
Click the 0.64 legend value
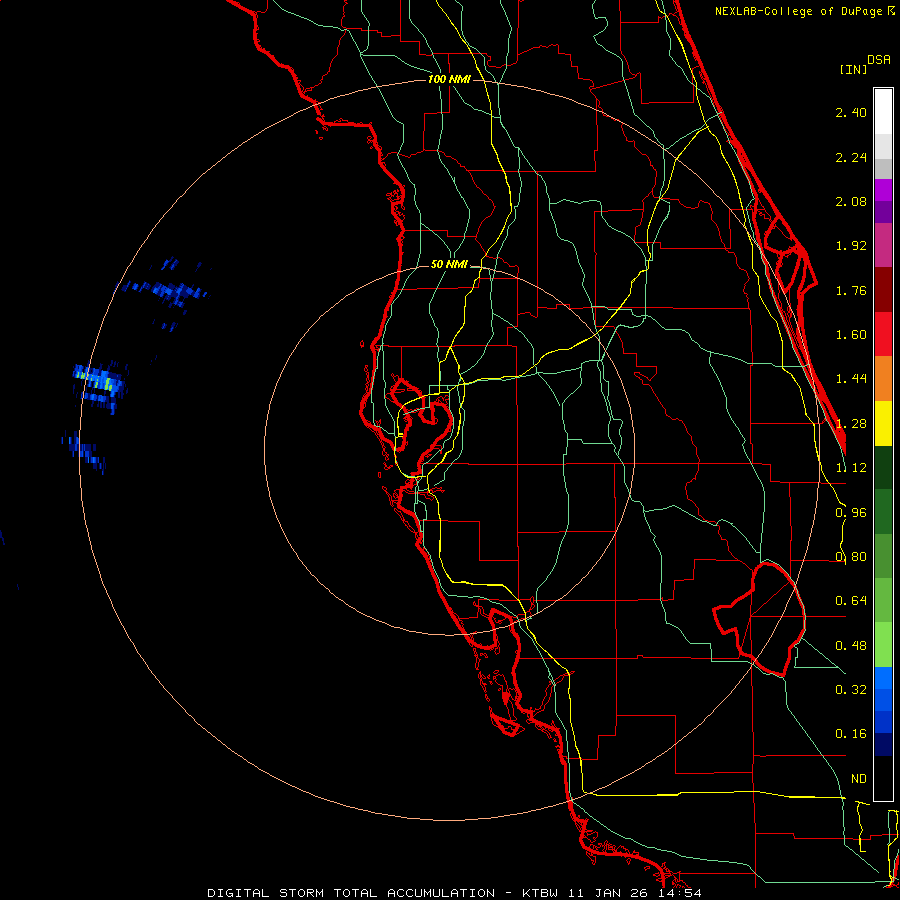[851, 601]
